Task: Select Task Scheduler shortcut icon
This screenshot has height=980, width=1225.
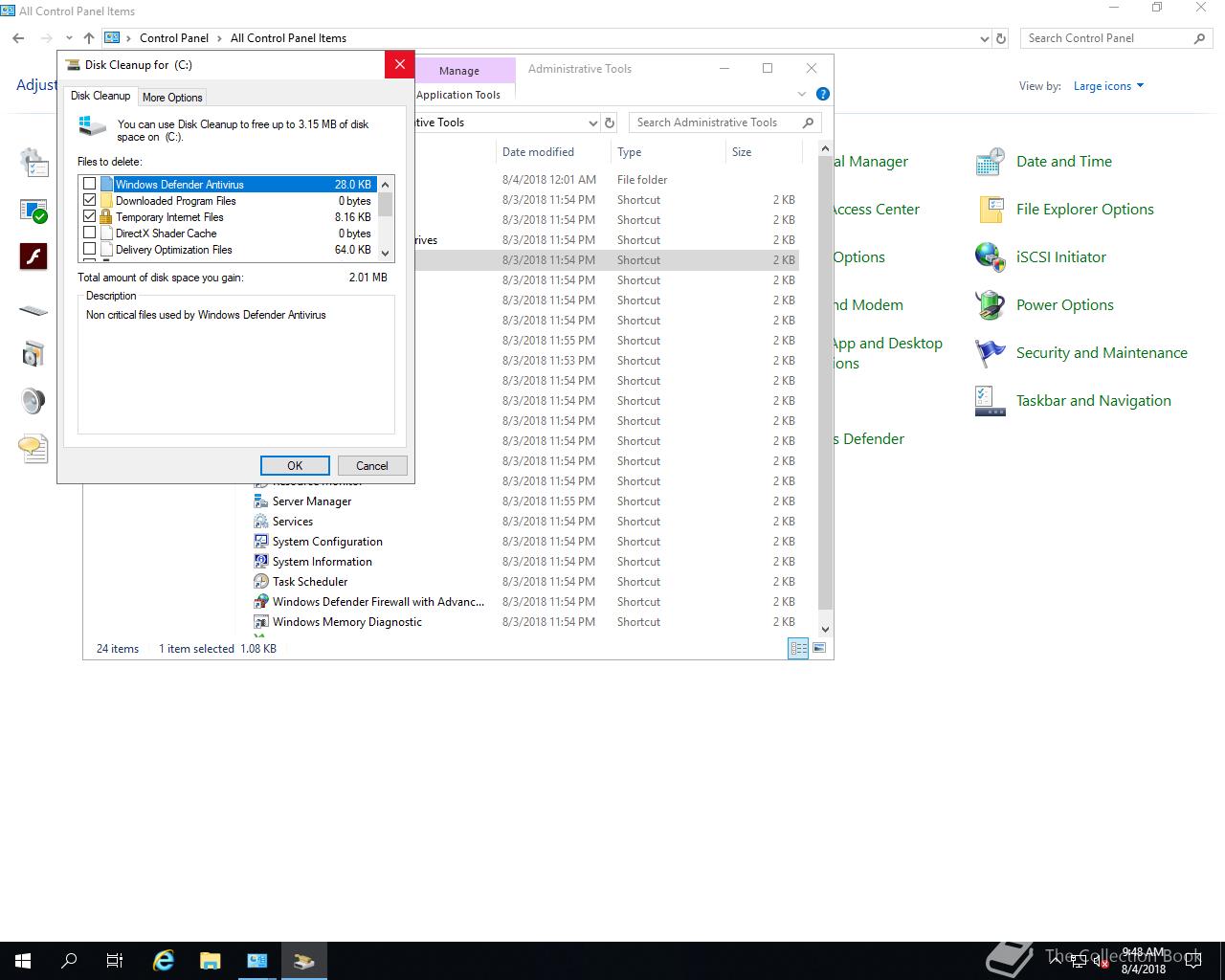Action: (x=261, y=582)
